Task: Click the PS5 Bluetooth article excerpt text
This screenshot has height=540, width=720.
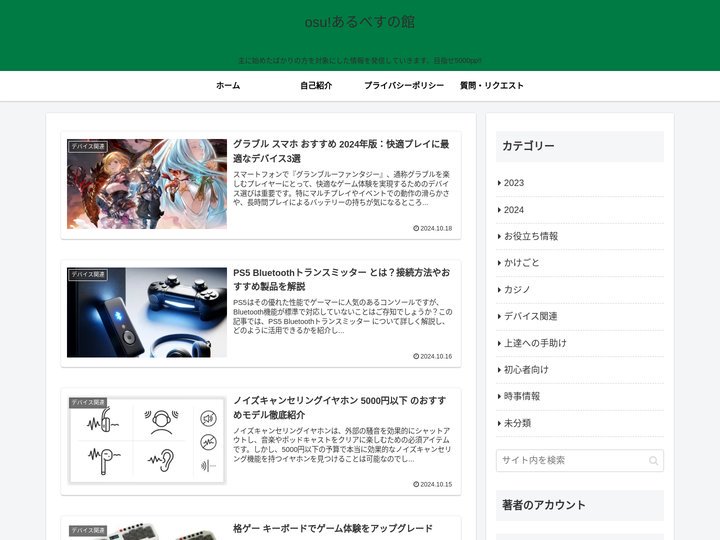Action: pyautogui.click(x=343, y=316)
